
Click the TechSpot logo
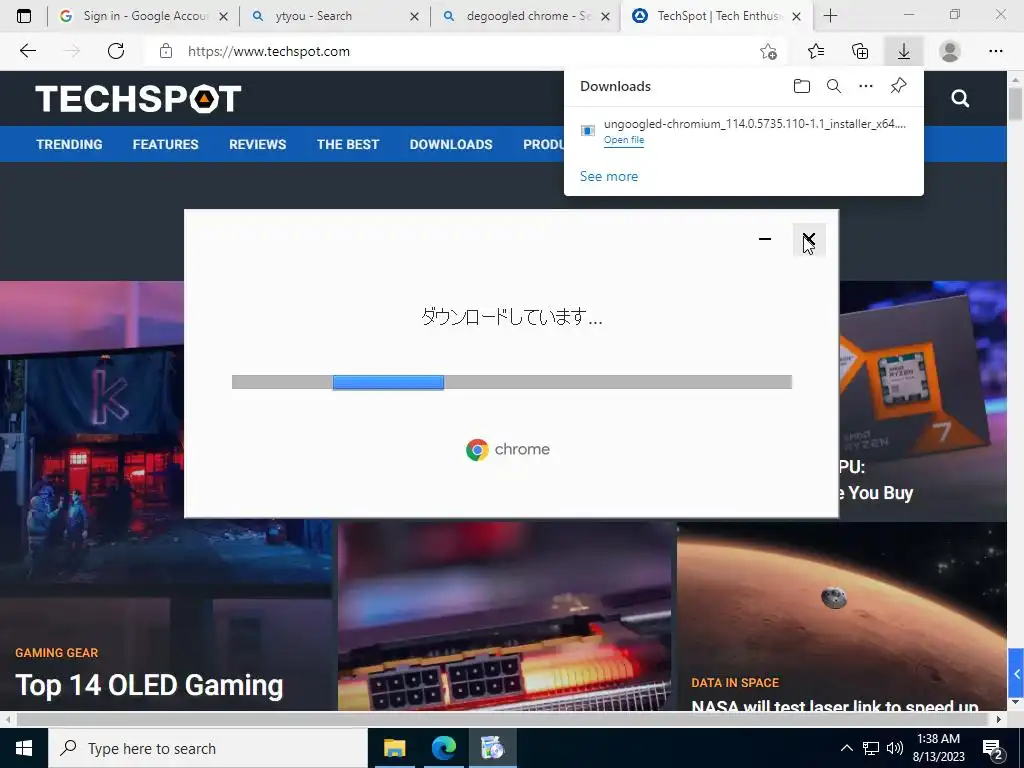coord(138,99)
